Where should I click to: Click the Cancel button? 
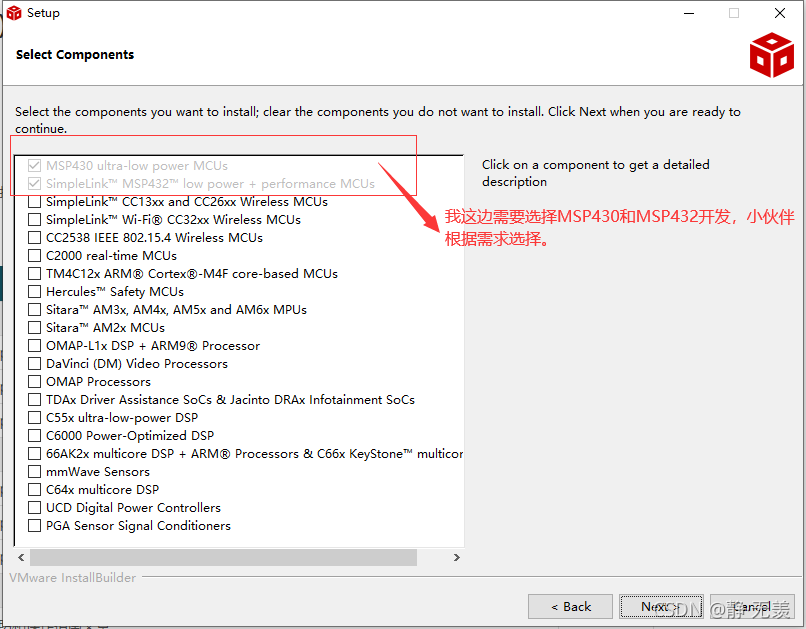[752, 607]
